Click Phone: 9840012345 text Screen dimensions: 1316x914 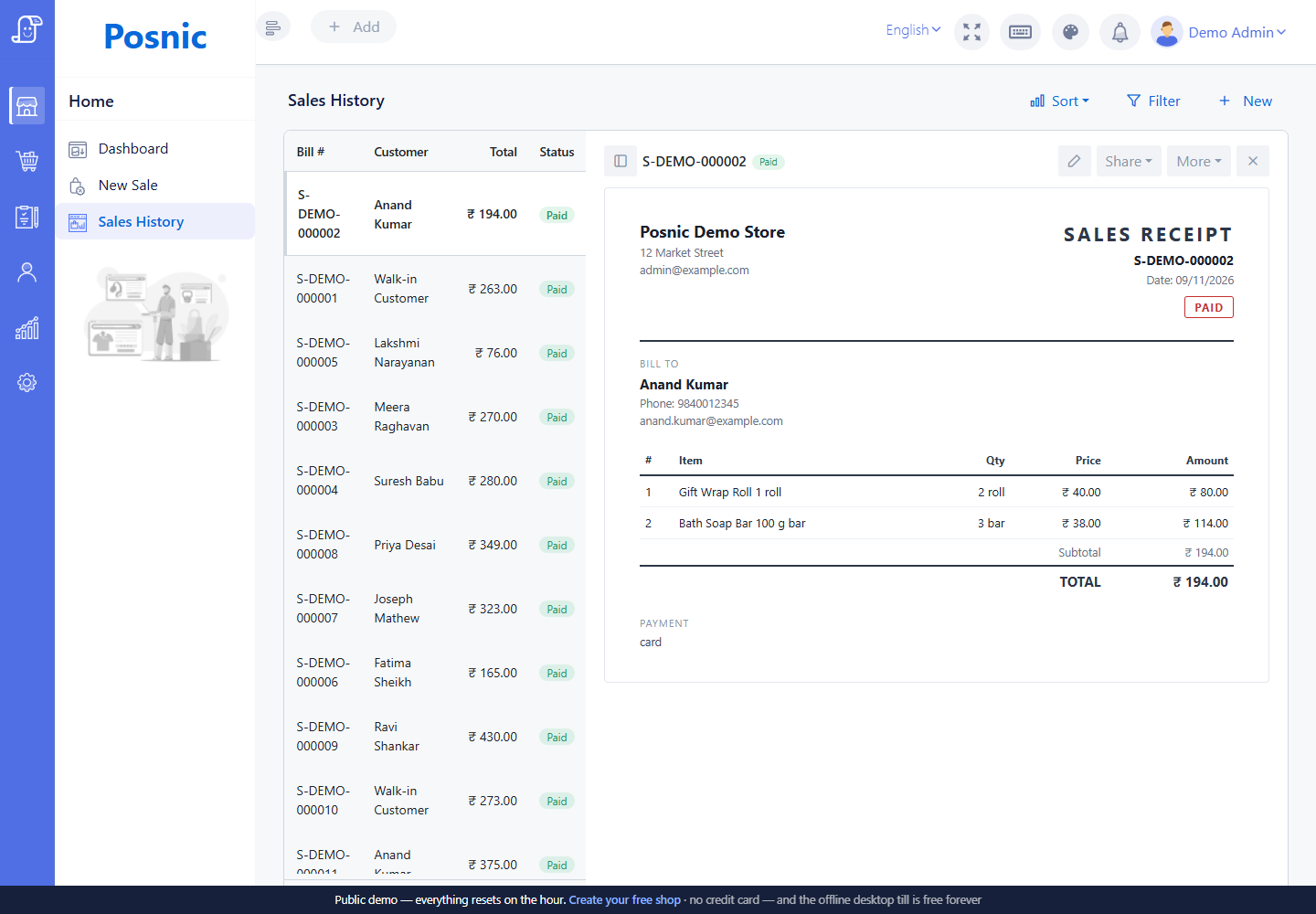click(689, 404)
